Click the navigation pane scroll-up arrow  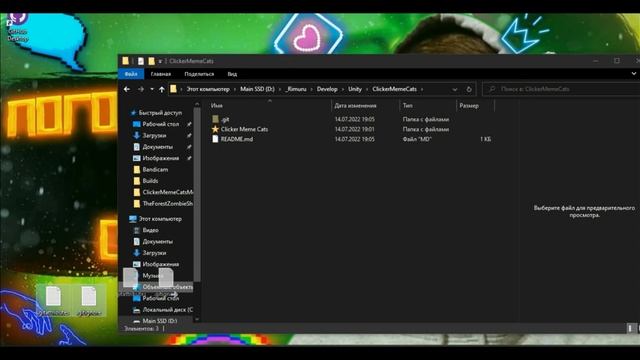(x=197, y=104)
